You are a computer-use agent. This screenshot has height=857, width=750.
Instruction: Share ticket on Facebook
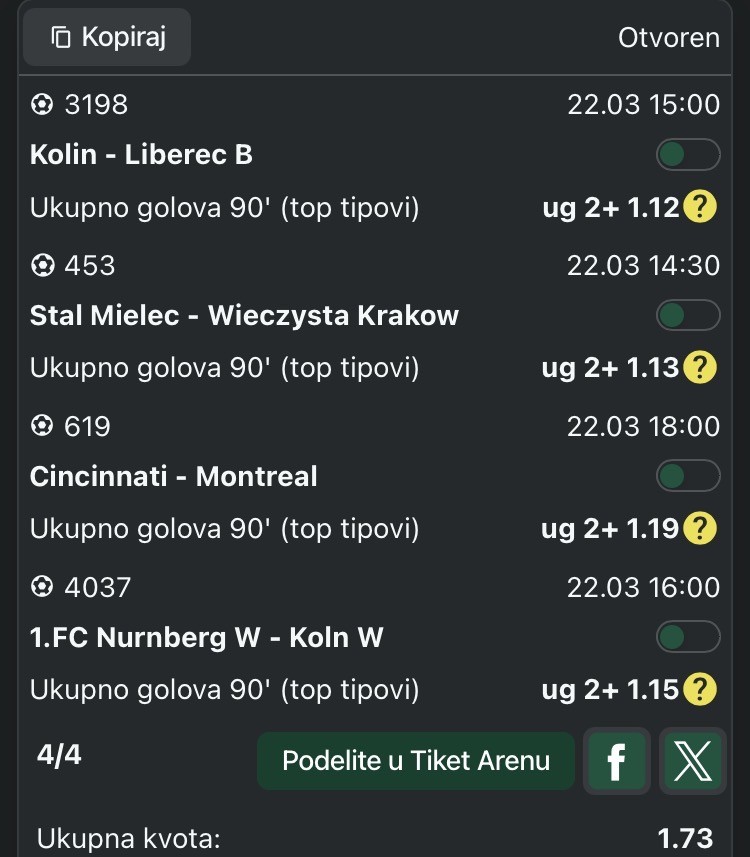tap(616, 762)
